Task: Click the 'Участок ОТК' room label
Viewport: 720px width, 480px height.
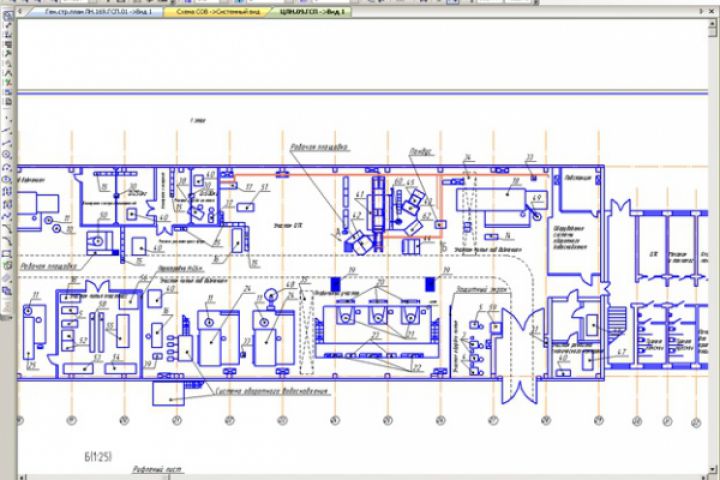Action: coord(287,226)
